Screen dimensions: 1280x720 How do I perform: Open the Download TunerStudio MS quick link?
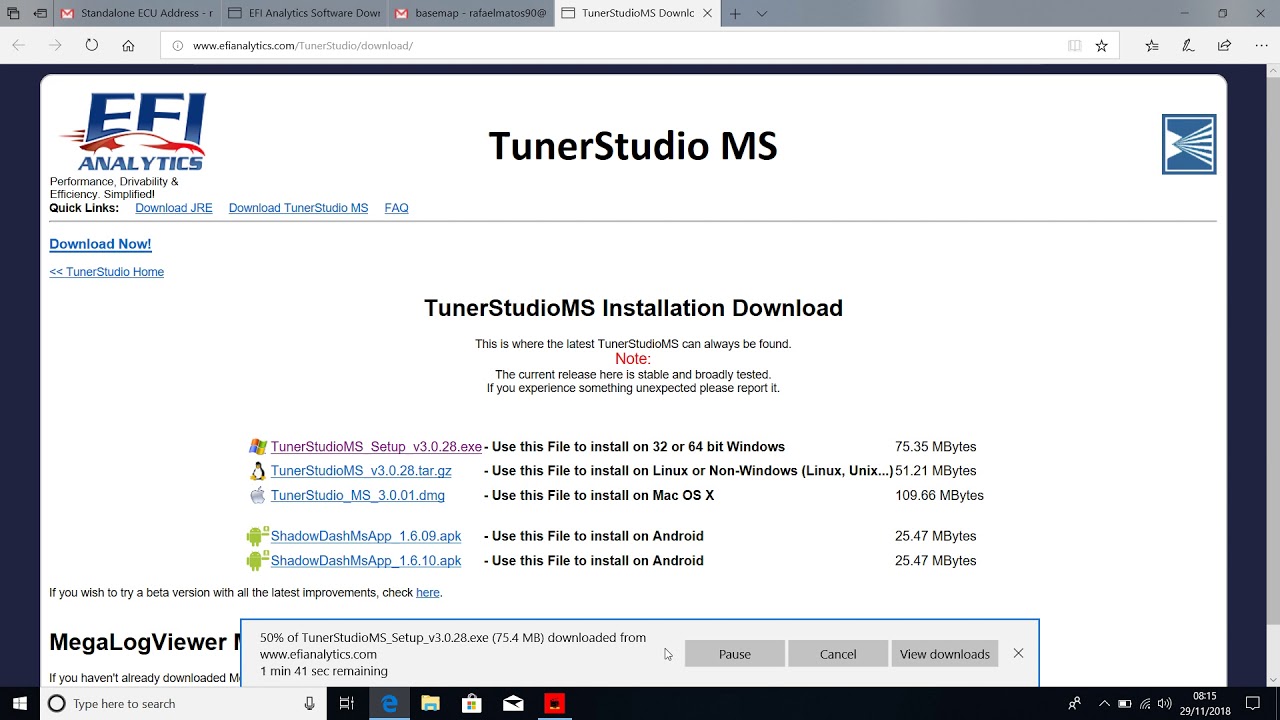click(298, 208)
